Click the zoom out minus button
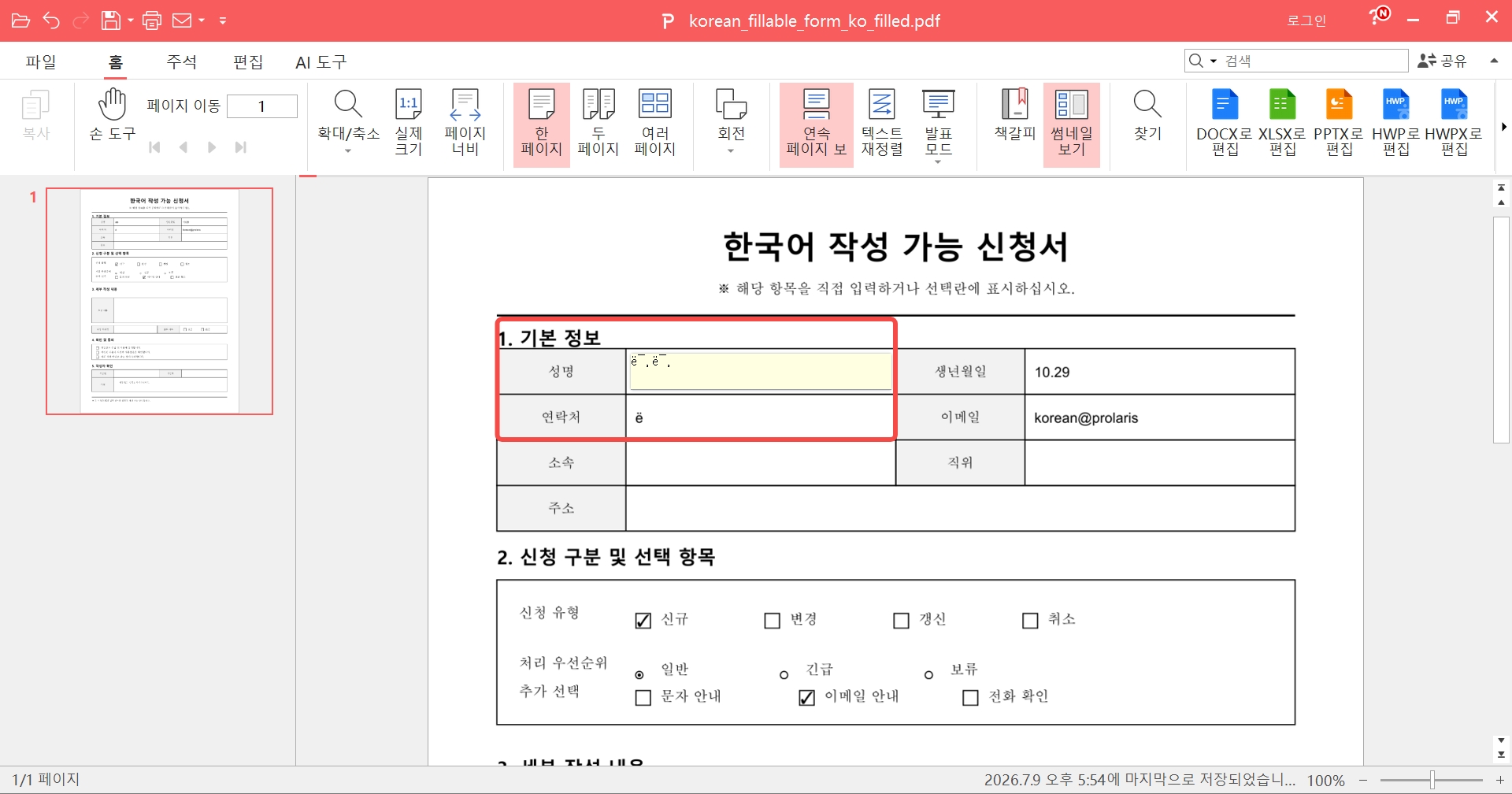 coord(1363,780)
